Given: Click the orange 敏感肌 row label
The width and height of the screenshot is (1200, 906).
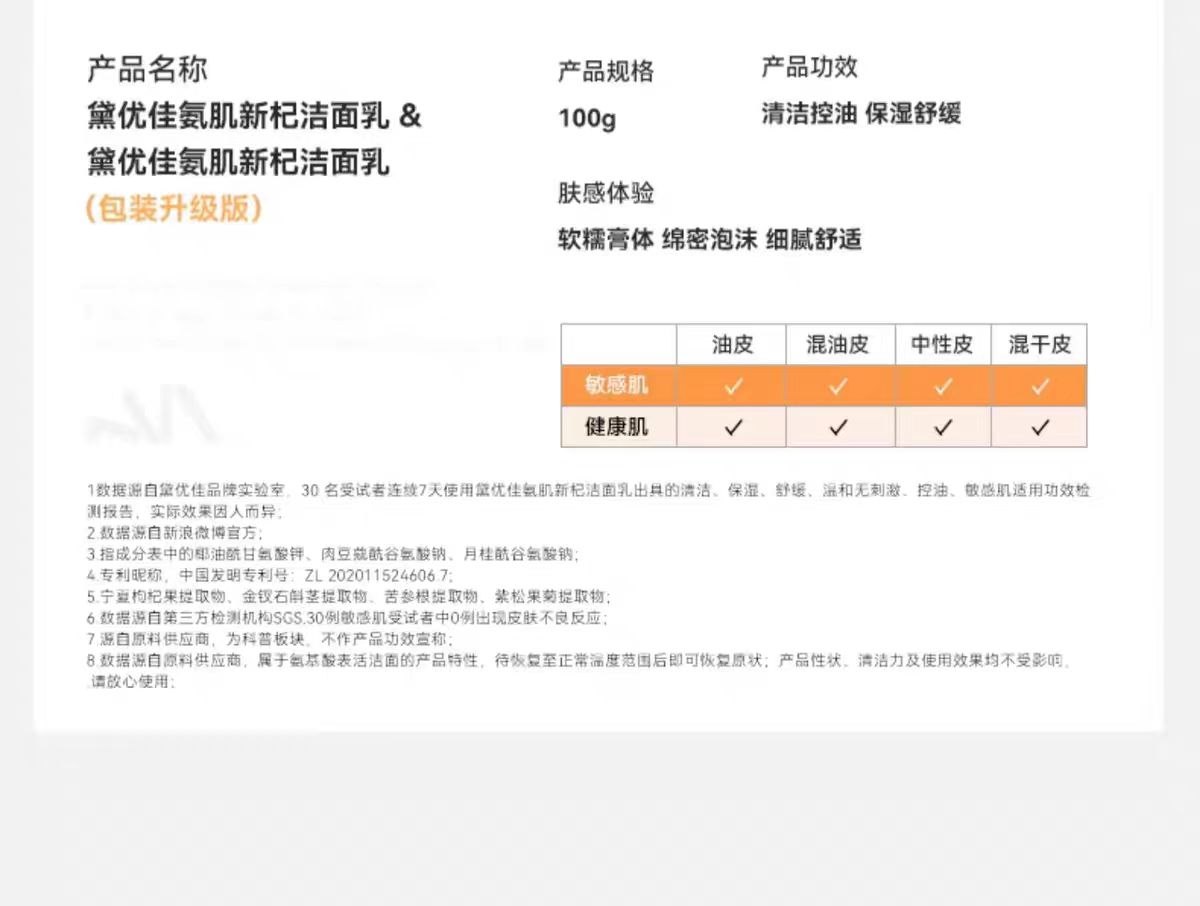Looking at the screenshot, I should click(617, 386).
